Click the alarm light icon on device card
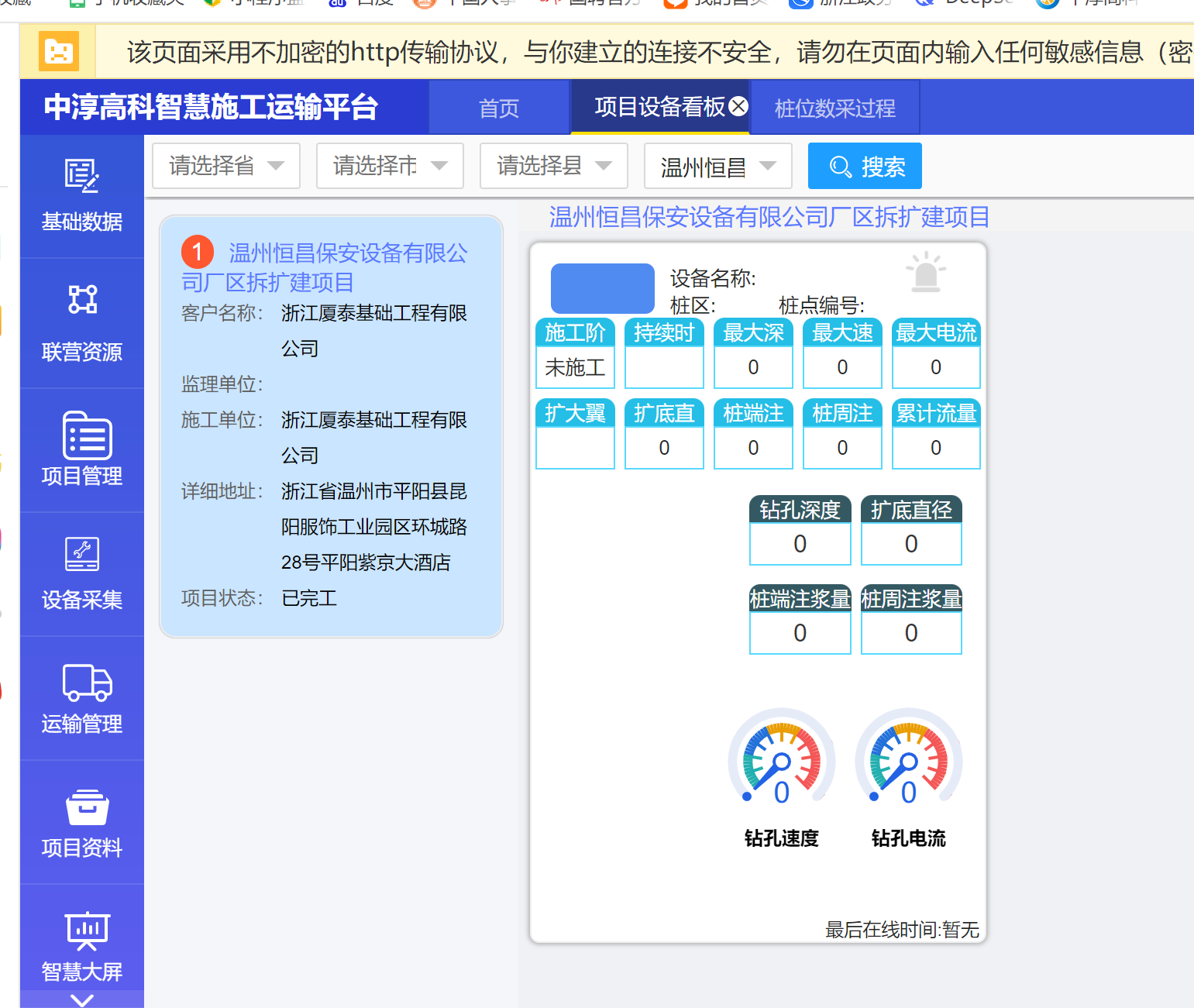 (925, 273)
